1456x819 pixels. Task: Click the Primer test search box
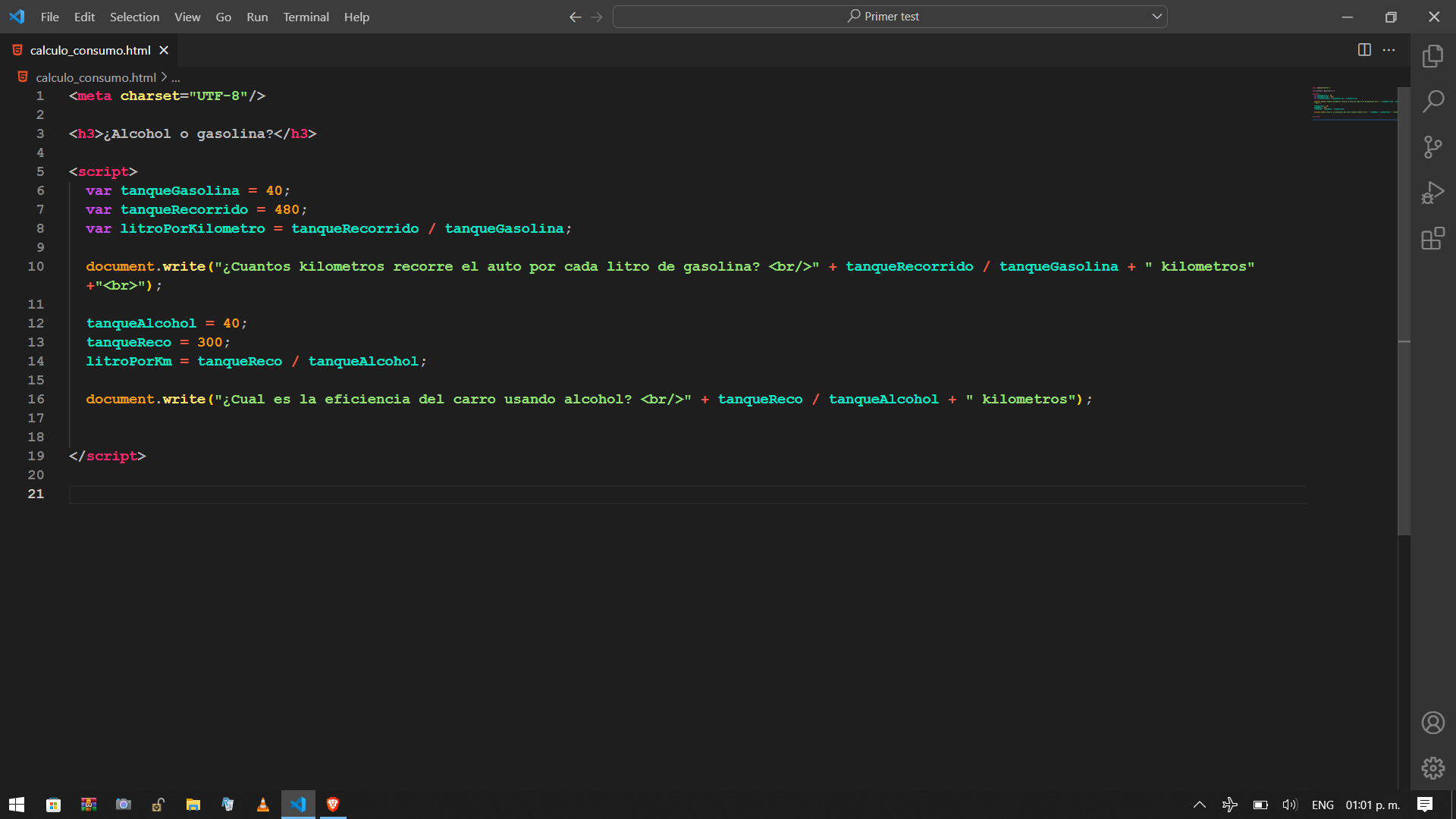(x=890, y=16)
